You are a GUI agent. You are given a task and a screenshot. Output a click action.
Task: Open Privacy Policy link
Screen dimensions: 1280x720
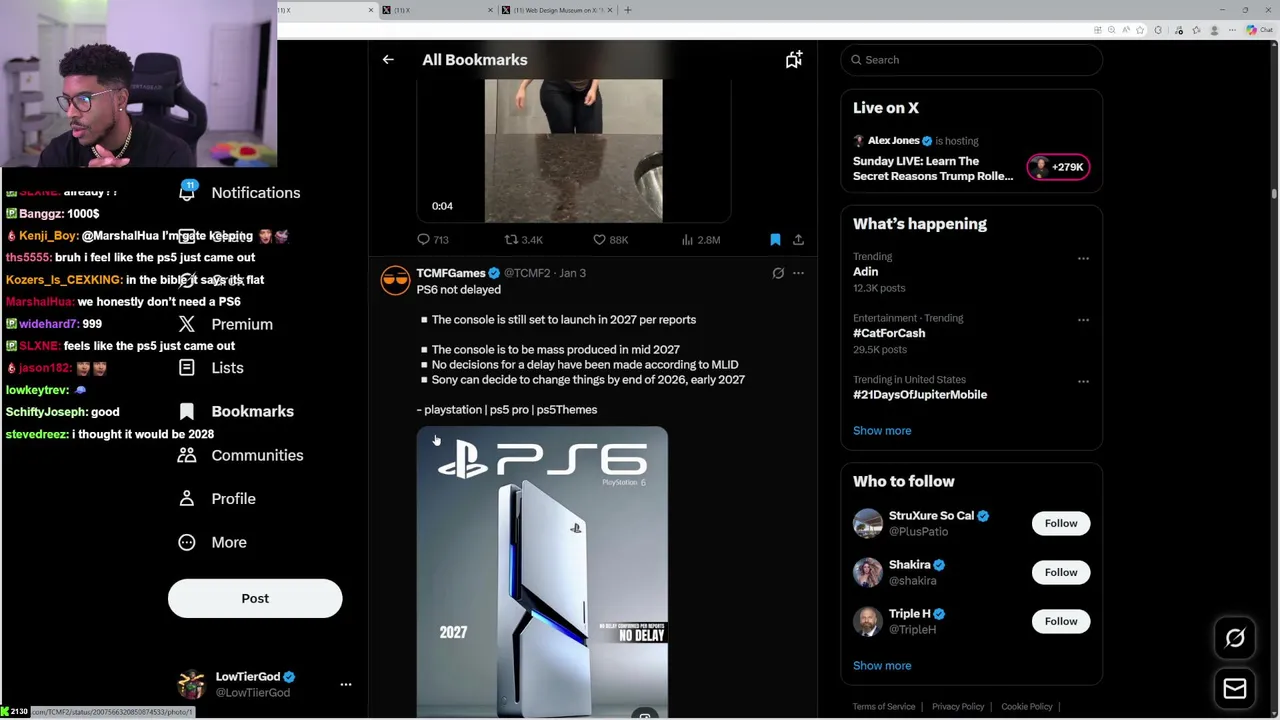pos(958,707)
